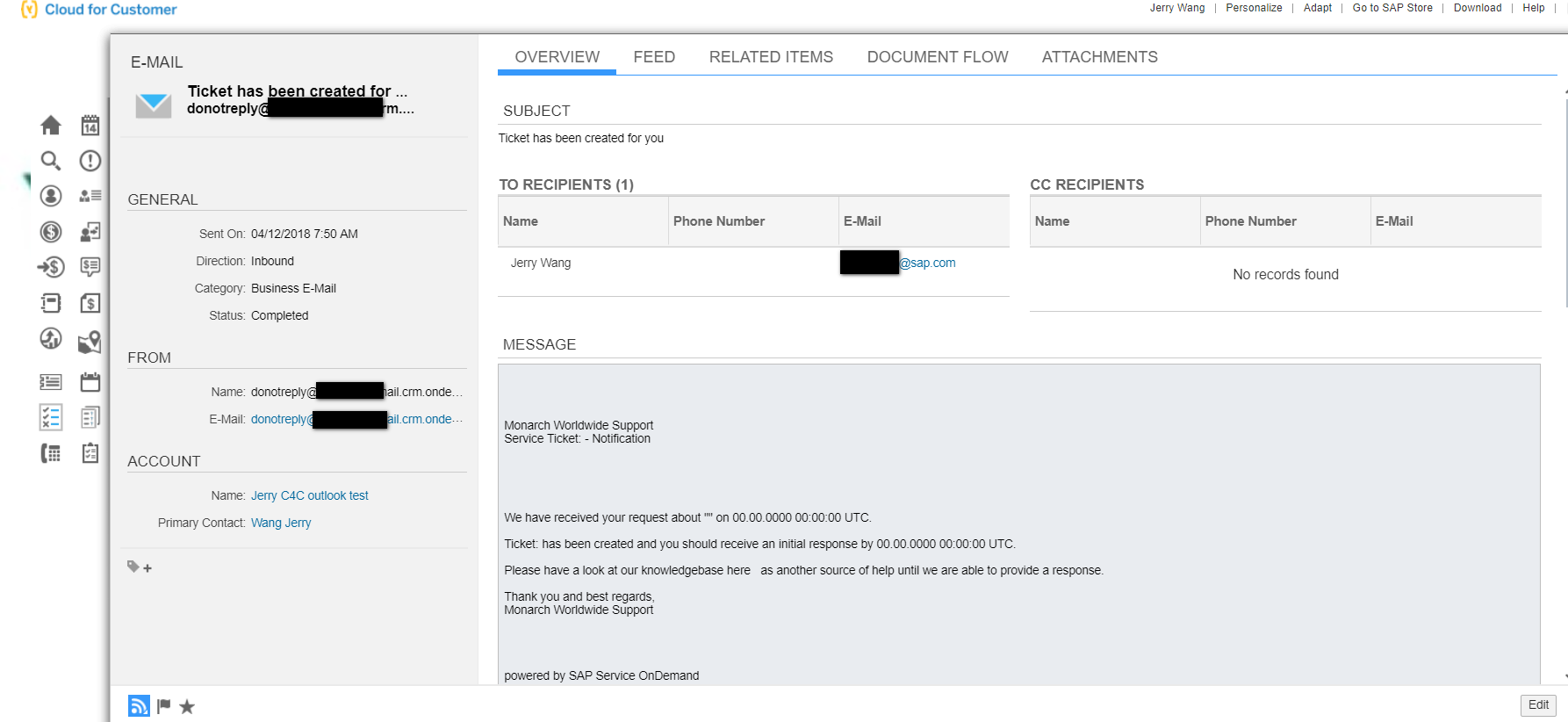Viewport: 1568px width, 722px height.
Task: Sort CC recipients by Phone Number column
Action: pos(1285,221)
